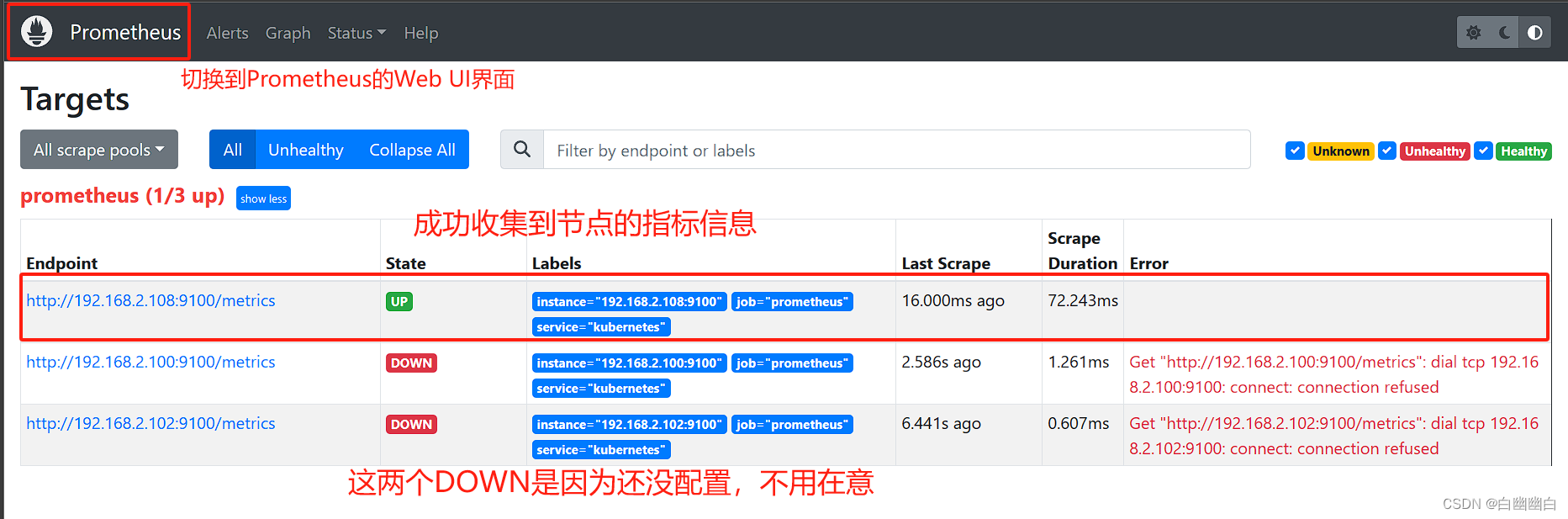The width and height of the screenshot is (1568, 519).
Task: Click the Labels column header
Action: tap(557, 263)
